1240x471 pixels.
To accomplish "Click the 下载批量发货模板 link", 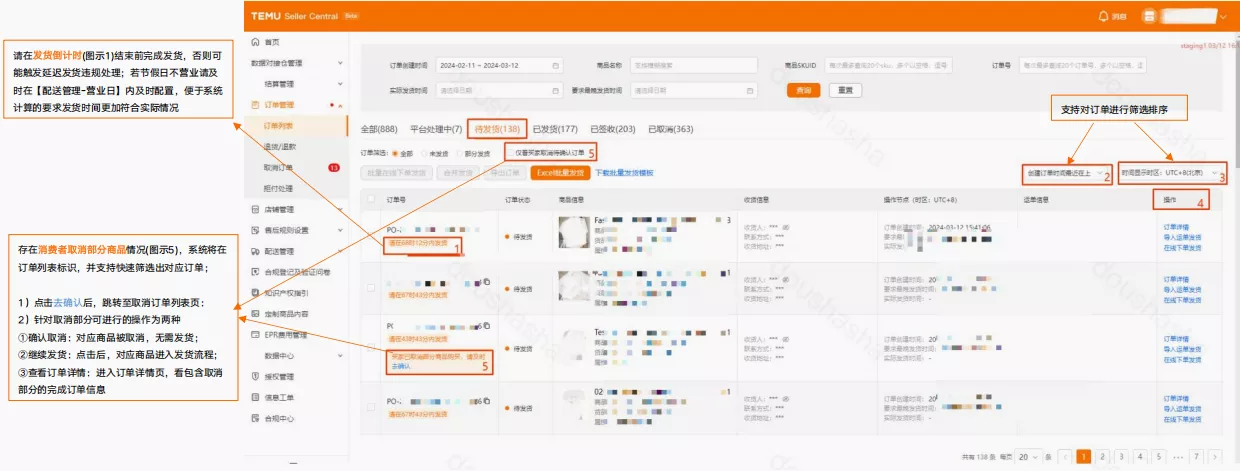I will [x=625, y=173].
